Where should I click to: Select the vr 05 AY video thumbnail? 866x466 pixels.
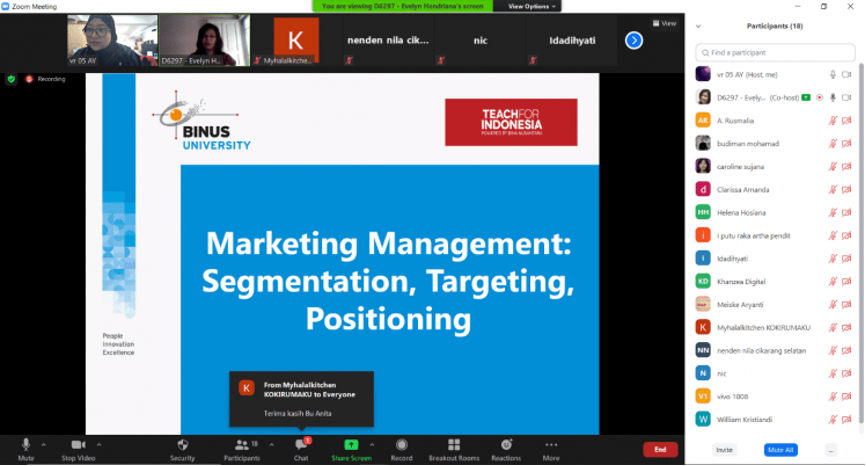(x=112, y=40)
